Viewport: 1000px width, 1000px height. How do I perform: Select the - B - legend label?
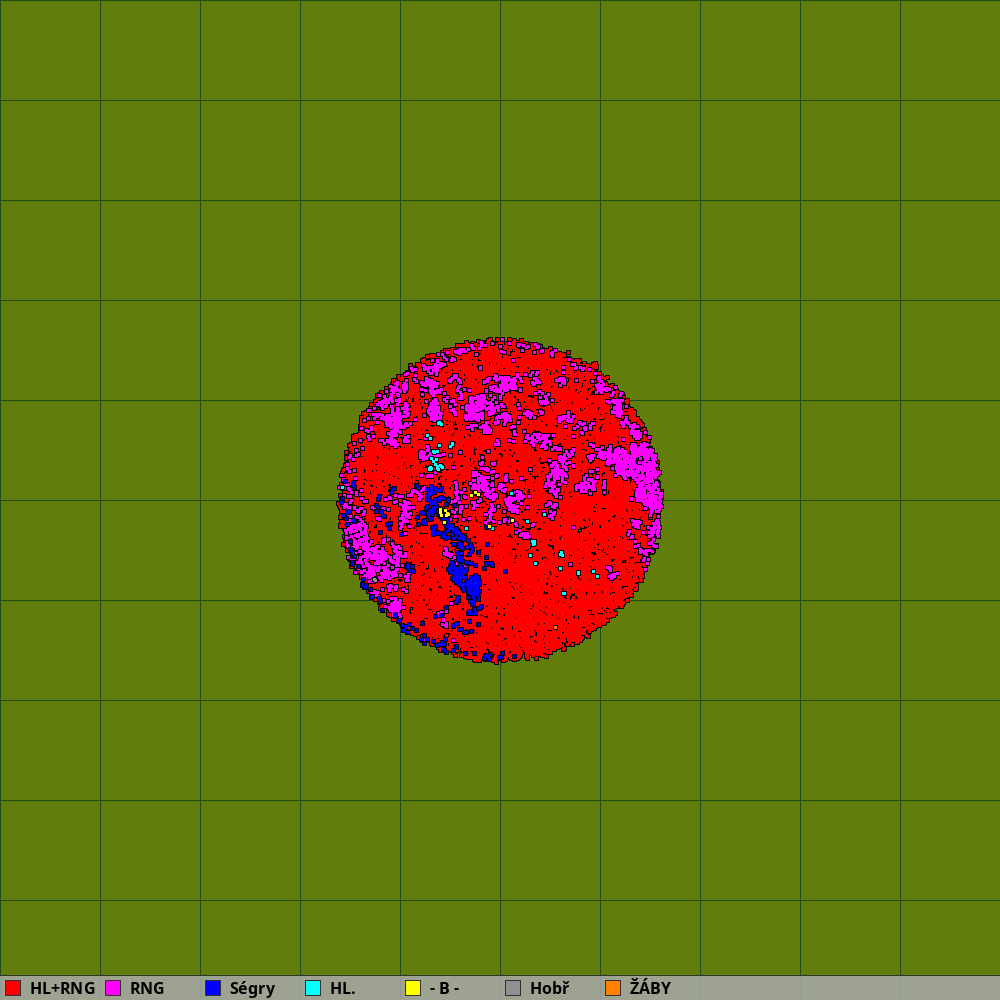444,988
